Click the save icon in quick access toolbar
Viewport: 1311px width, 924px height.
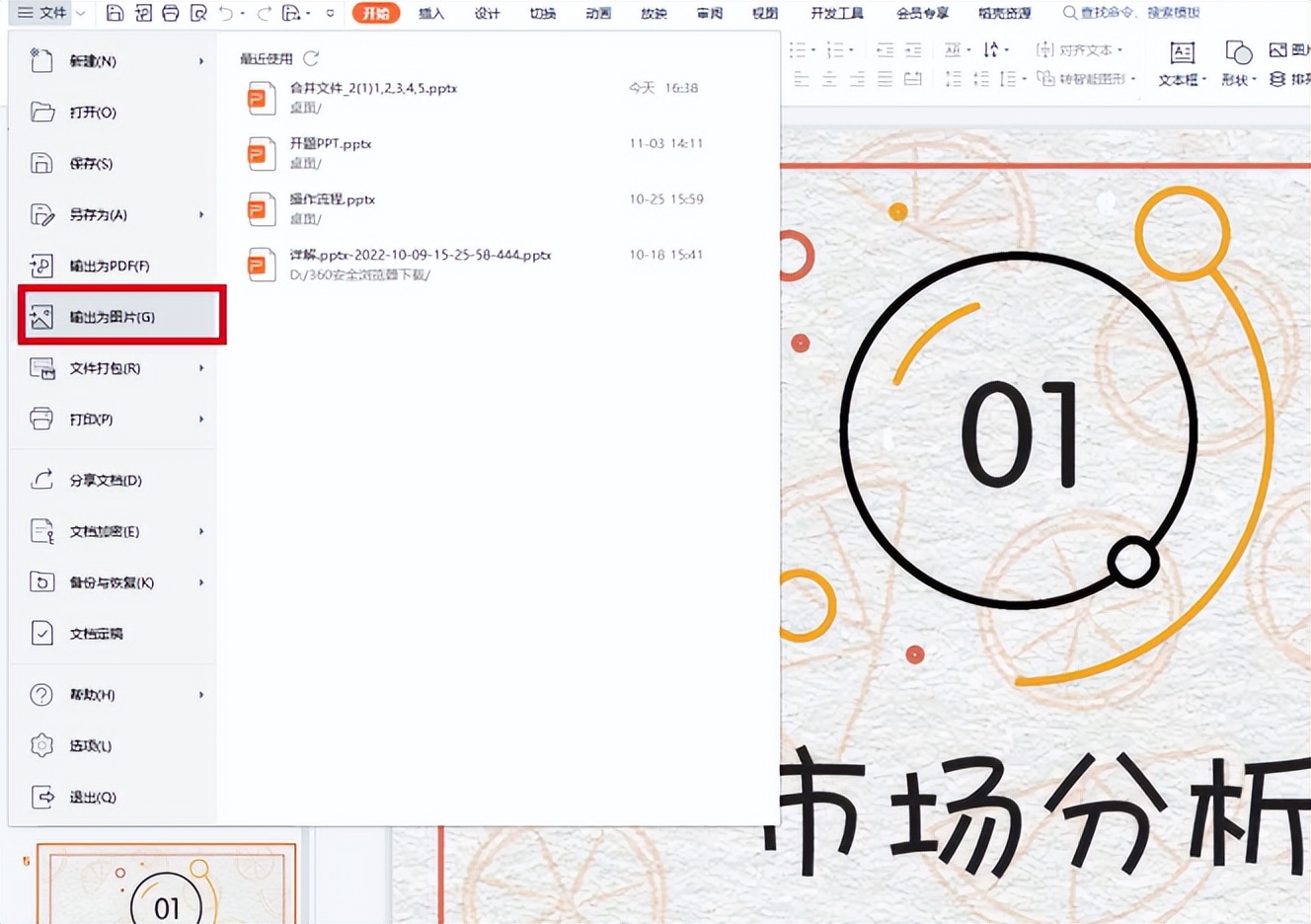pyautogui.click(x=115, y=13)
